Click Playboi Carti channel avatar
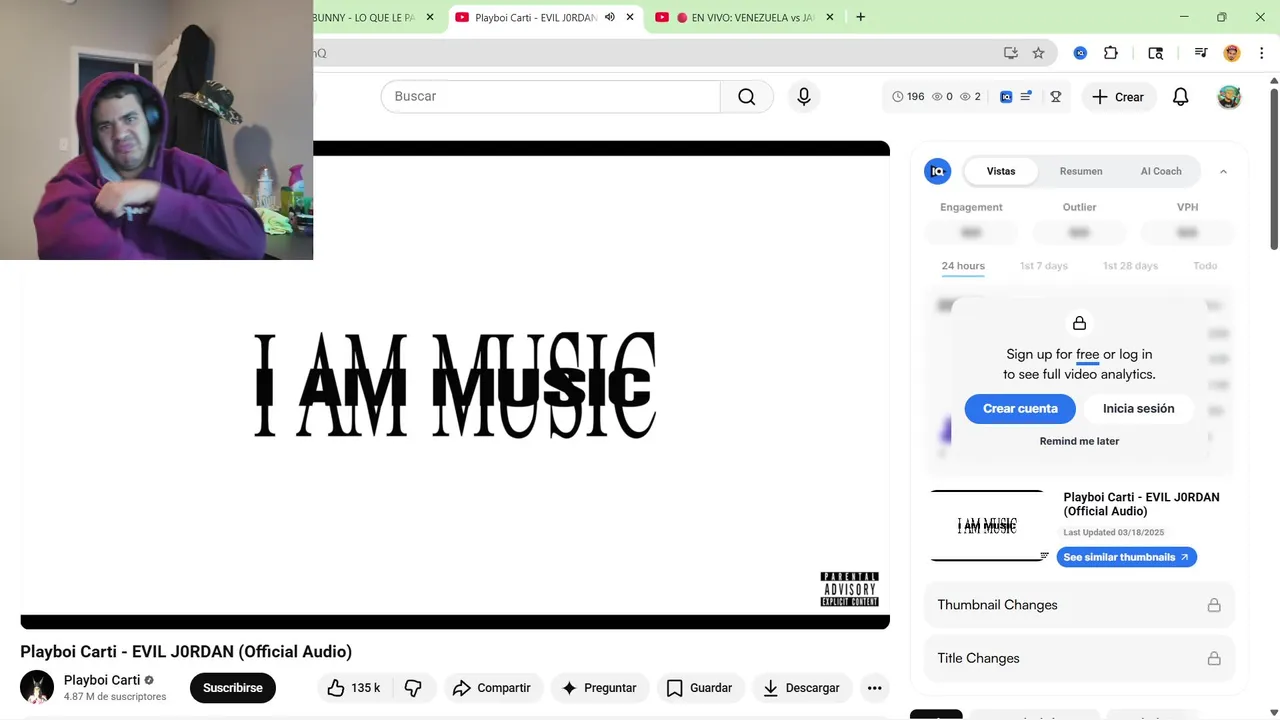 point(37,687)
